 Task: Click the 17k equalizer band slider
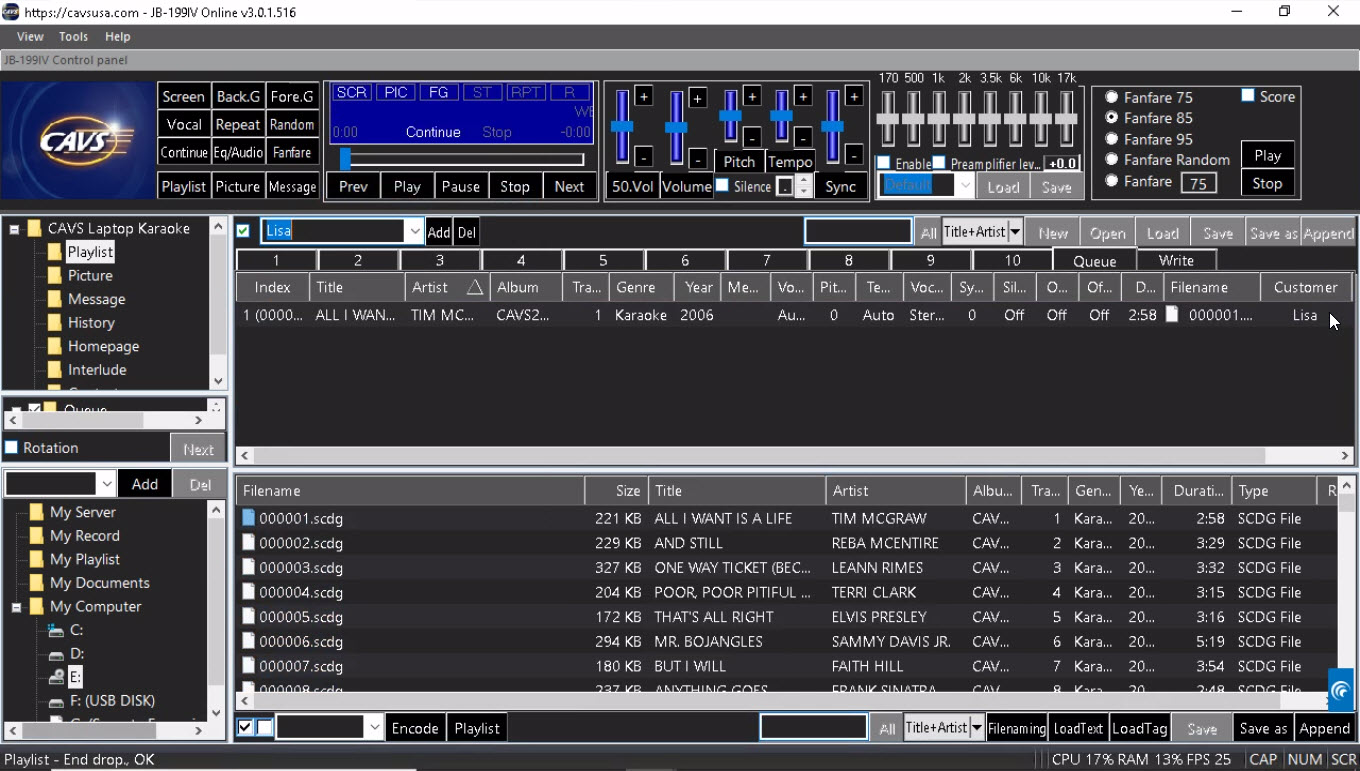(x=1066, y=118)
